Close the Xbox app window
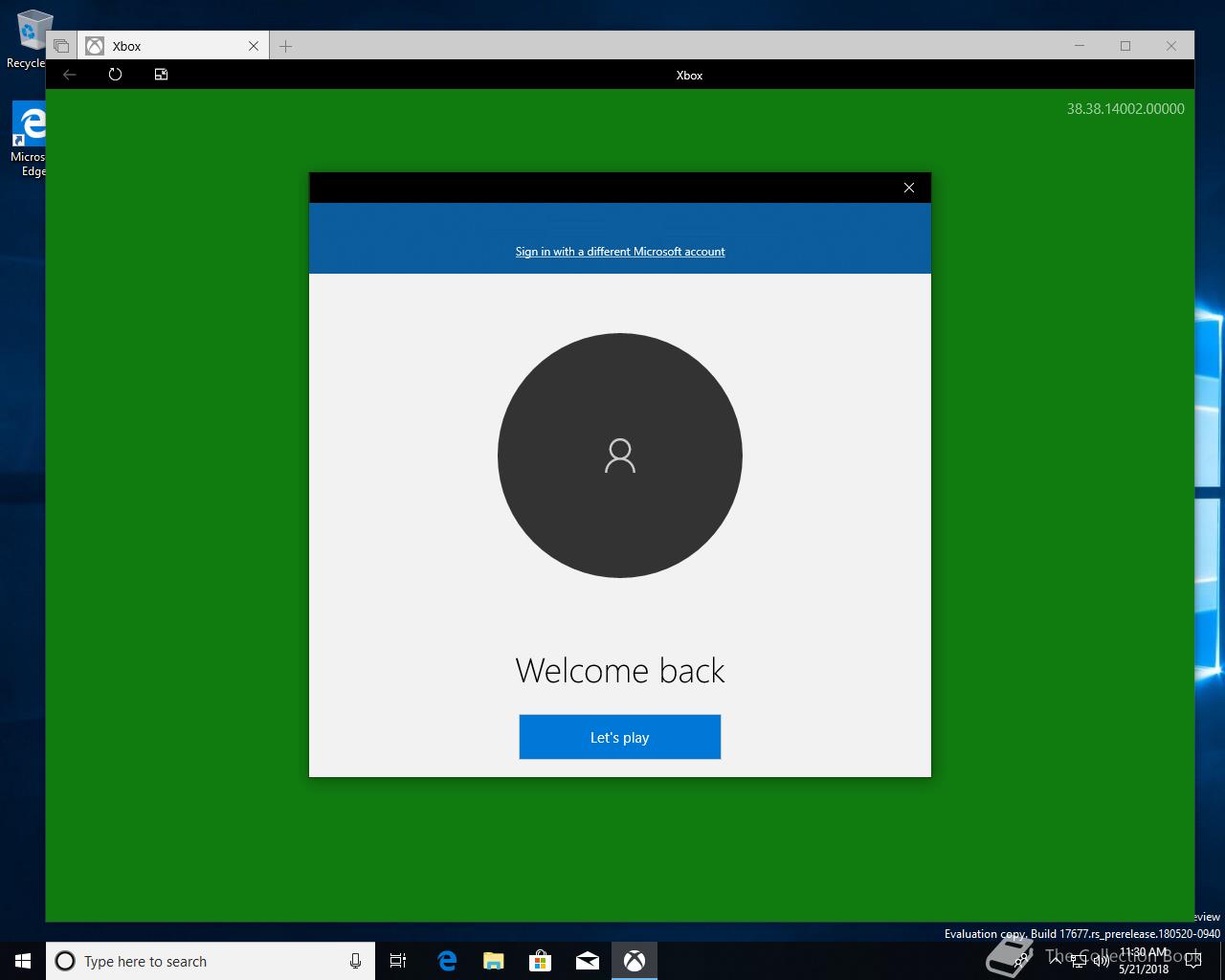 1171,46
